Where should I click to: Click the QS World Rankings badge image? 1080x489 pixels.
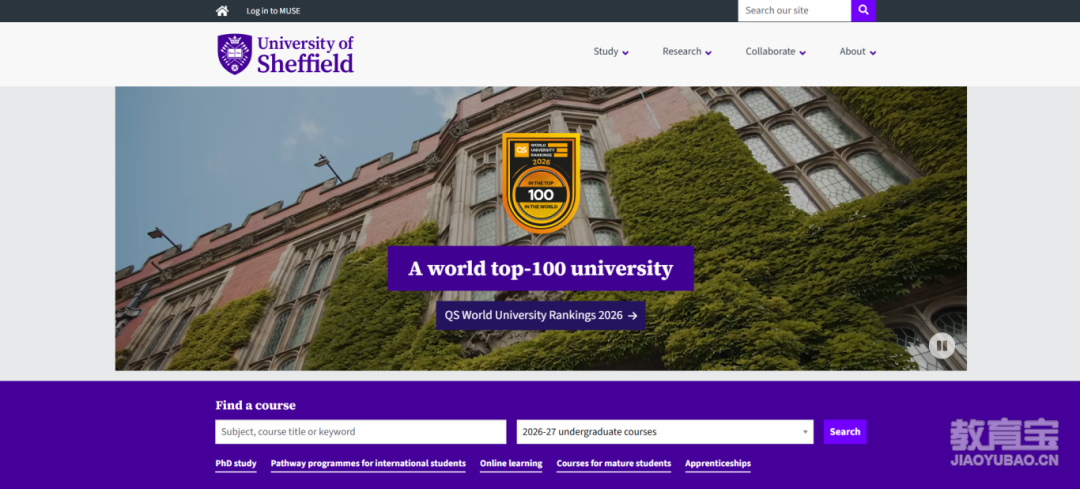541,183
